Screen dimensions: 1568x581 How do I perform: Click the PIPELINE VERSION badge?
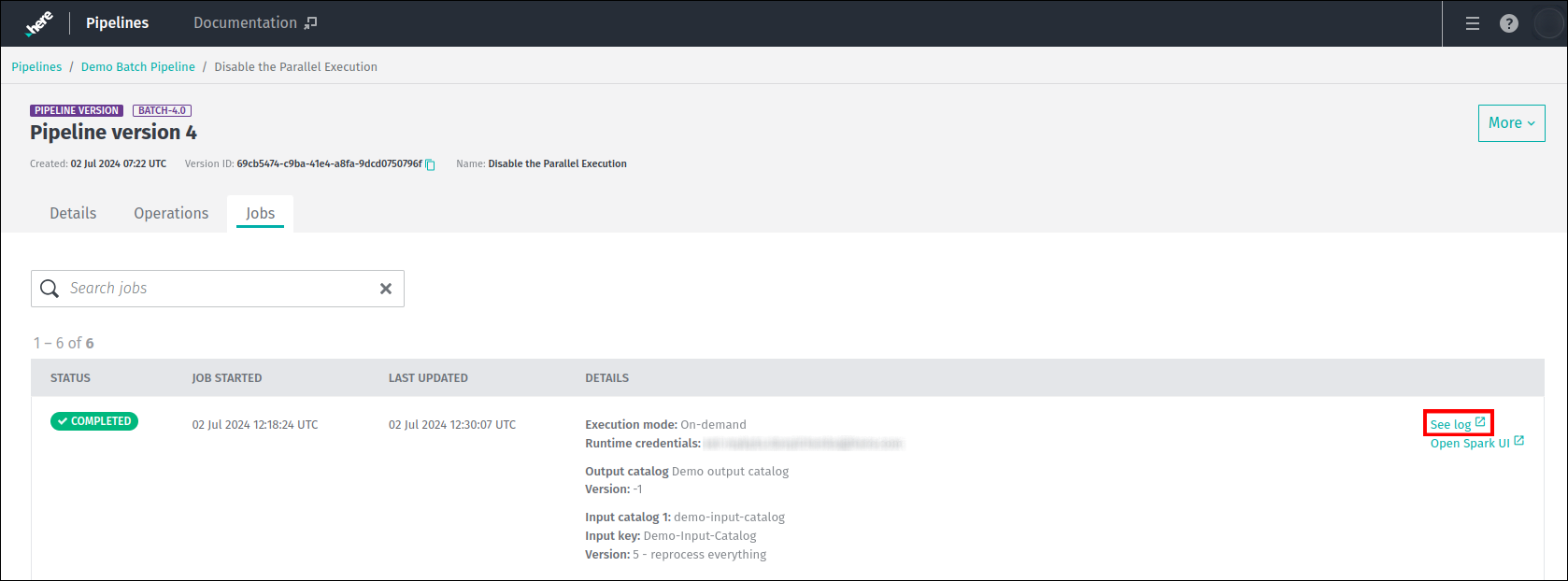point(77,110)
